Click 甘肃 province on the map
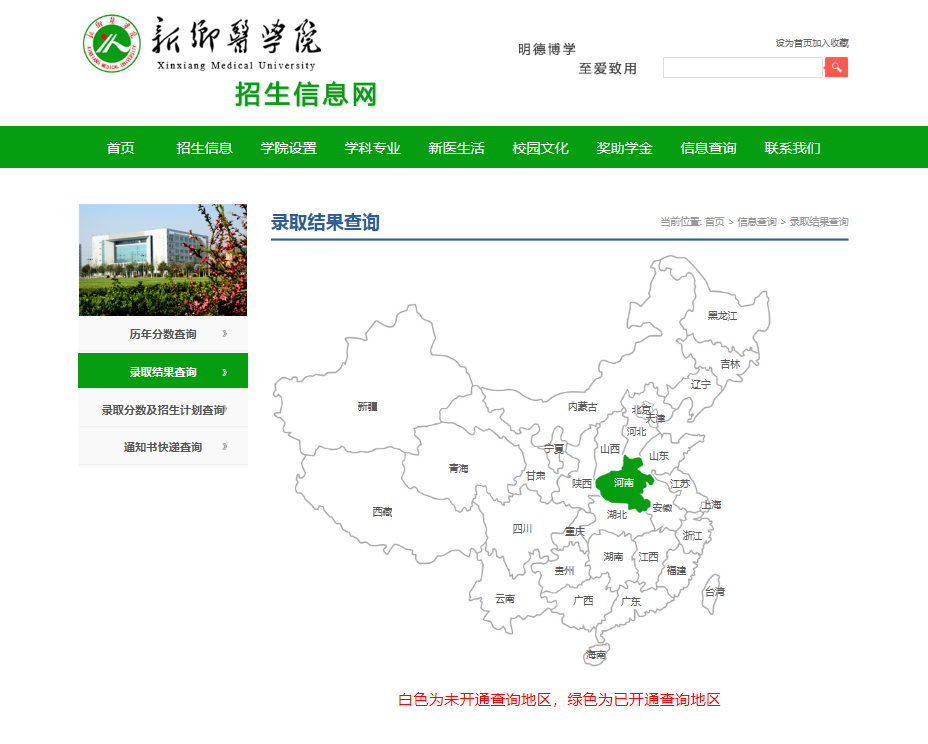Screen dimensions: 928x744 536,476
